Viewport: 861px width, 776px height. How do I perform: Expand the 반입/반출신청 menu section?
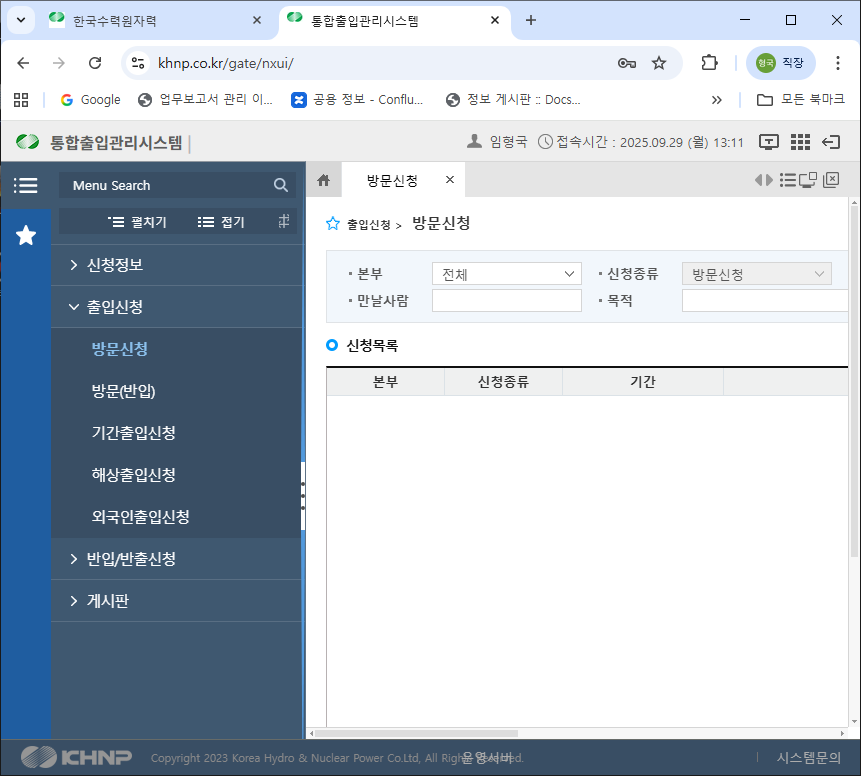131,559
